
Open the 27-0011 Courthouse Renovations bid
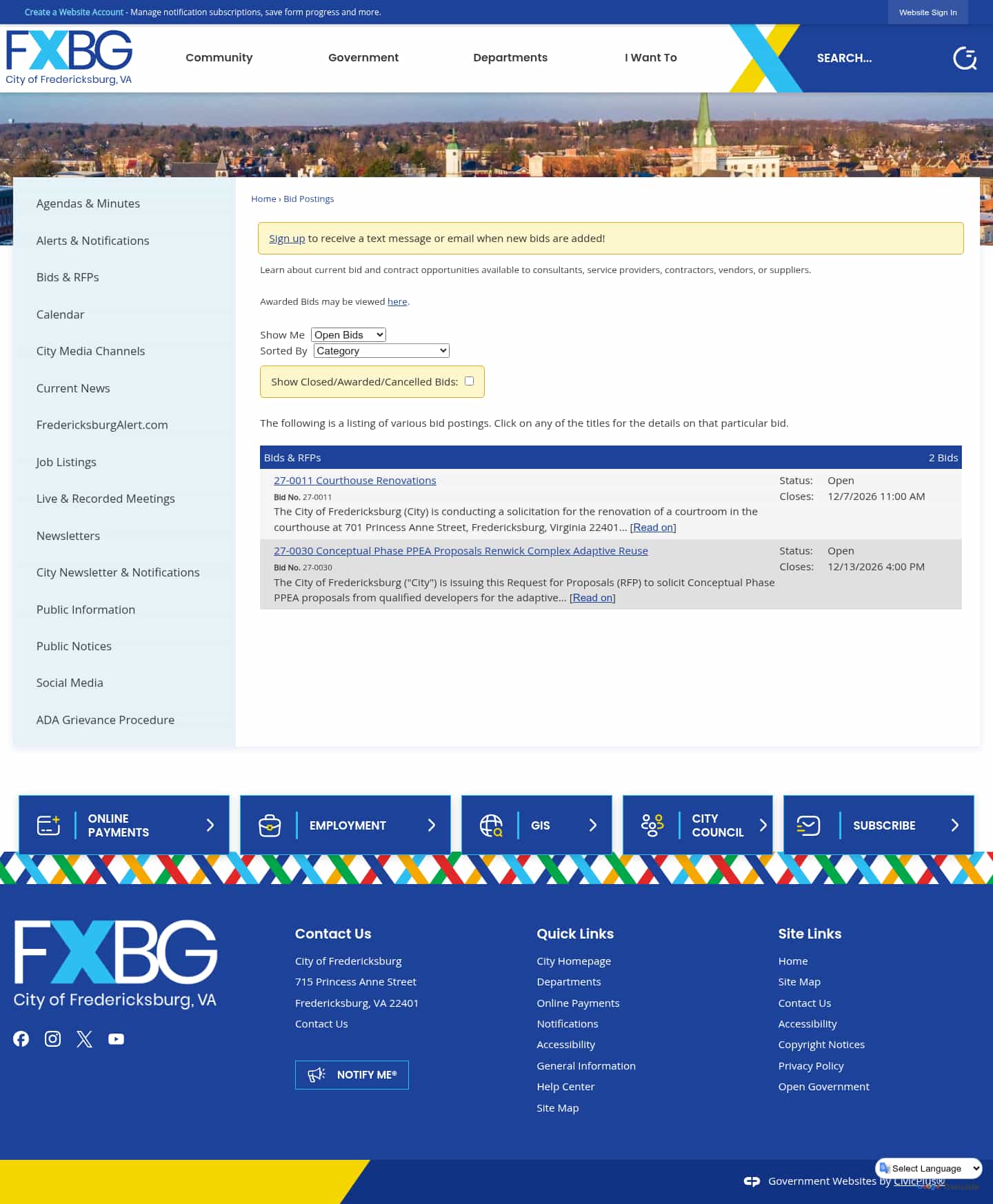pyautogui.click(x=355, y=480)
